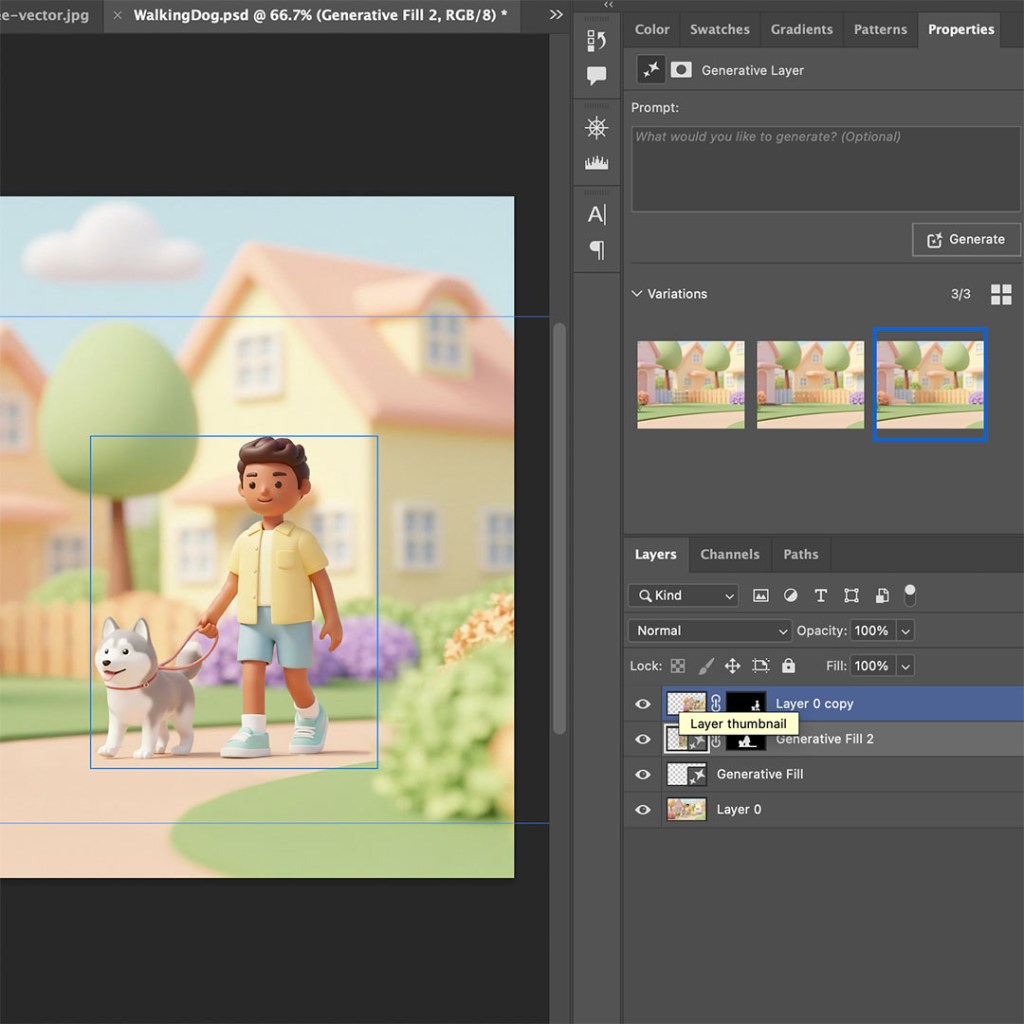
Task: Open the Character panel icon
Action: pos(597,214)
